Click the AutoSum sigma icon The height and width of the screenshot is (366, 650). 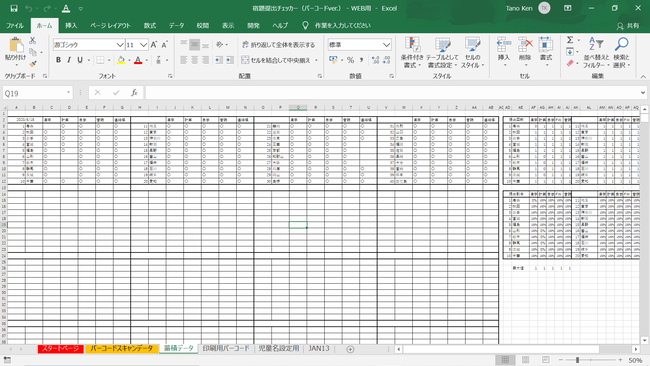(x=570, y=40)
